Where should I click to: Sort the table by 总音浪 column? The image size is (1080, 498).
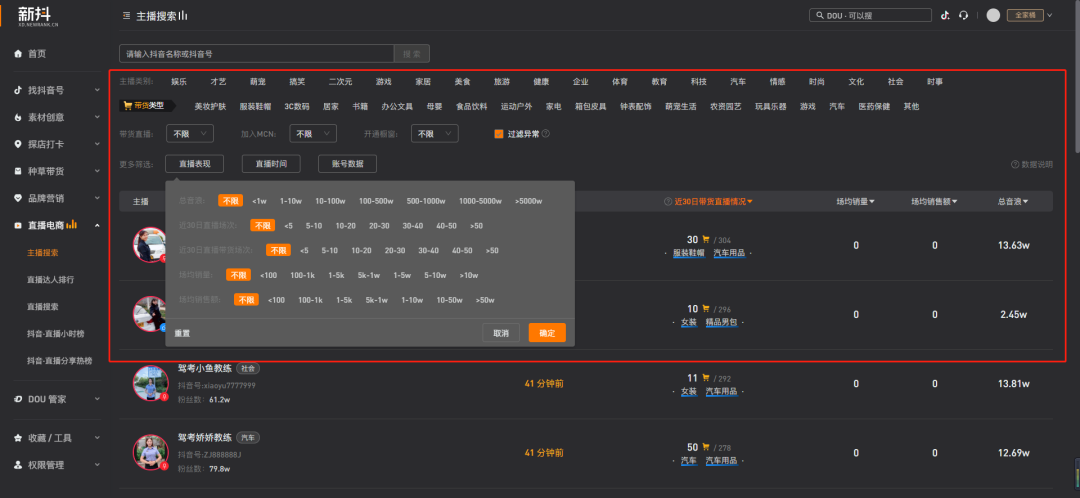1012,202
